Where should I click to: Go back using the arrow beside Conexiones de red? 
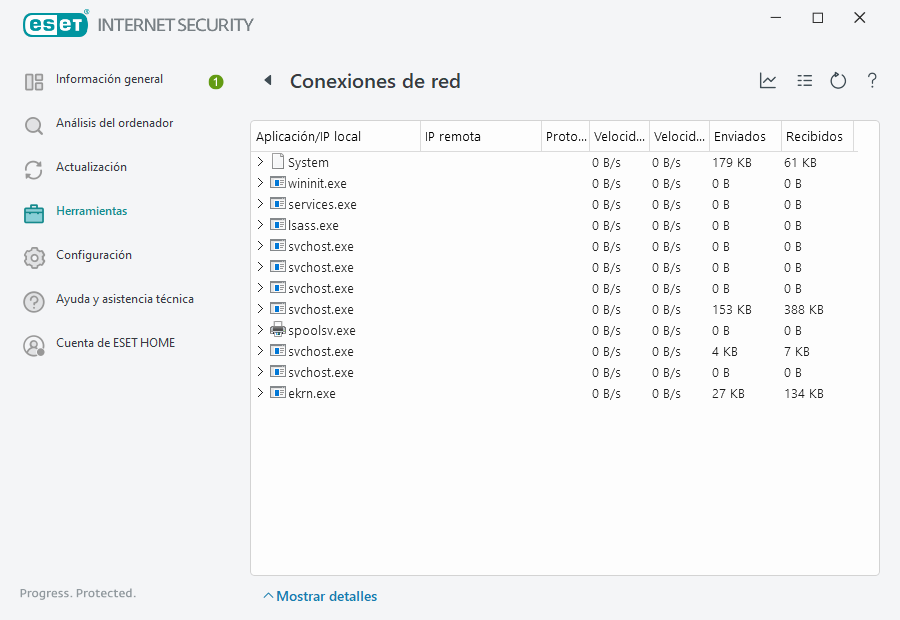click(268, 81)
